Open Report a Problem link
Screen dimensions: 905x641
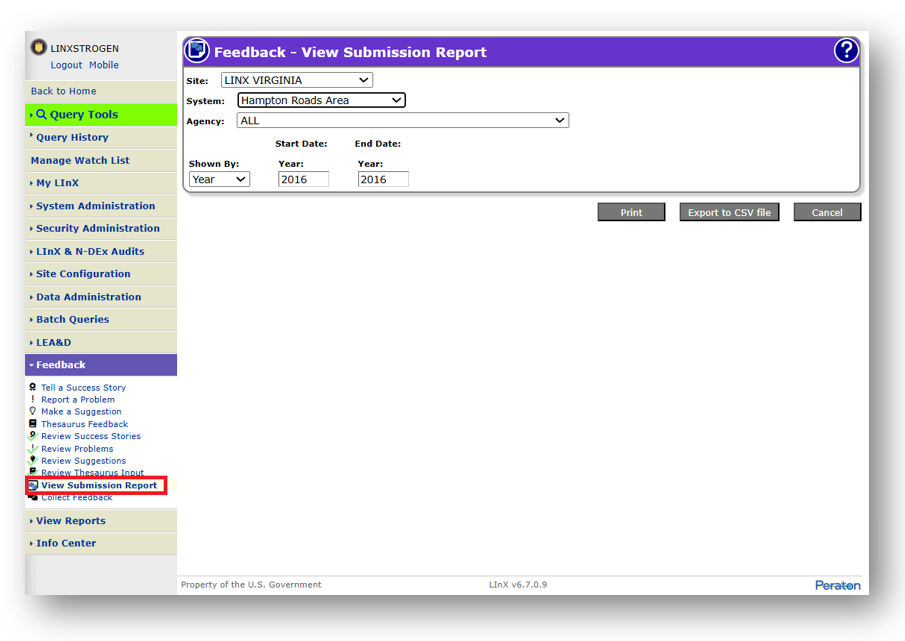pos(78,400)
